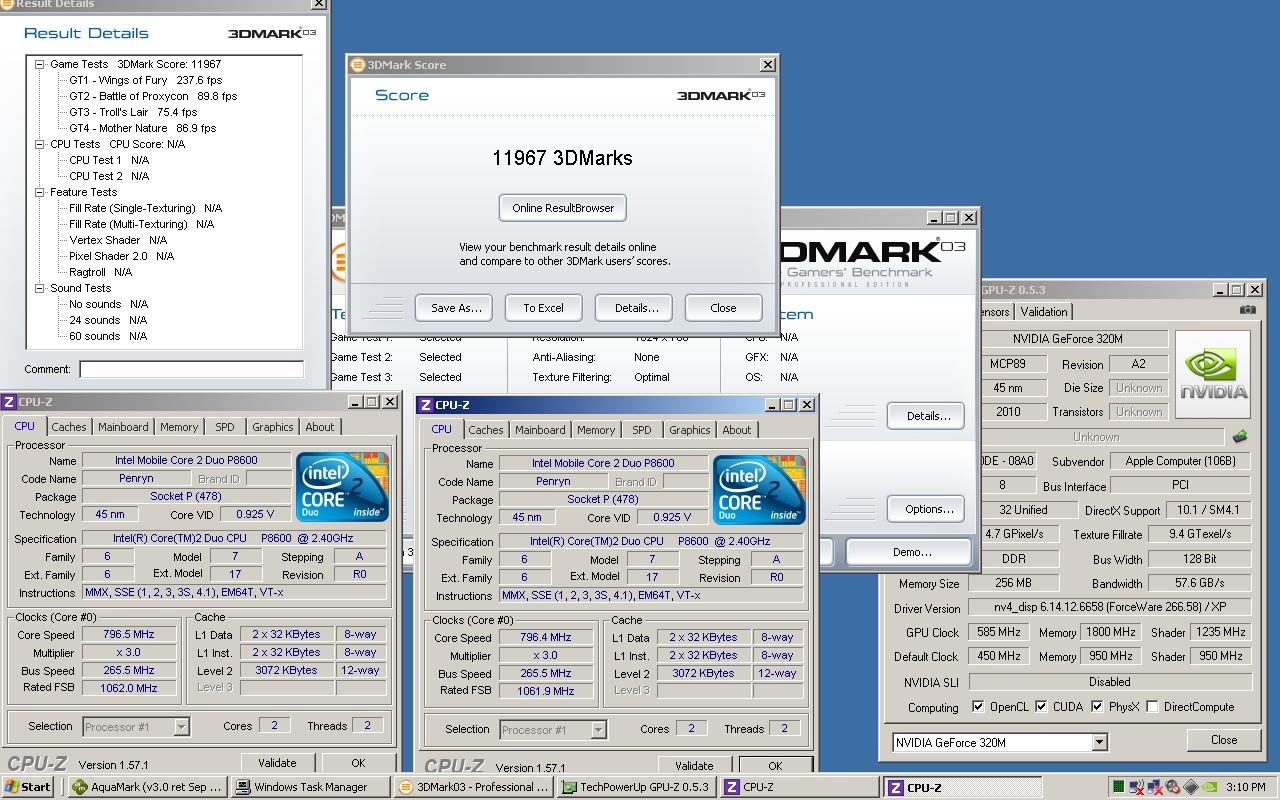Screen dimensions: 1280x800
Task: Collapse the Game Tests tree node
Action: (x=40, y=64)
